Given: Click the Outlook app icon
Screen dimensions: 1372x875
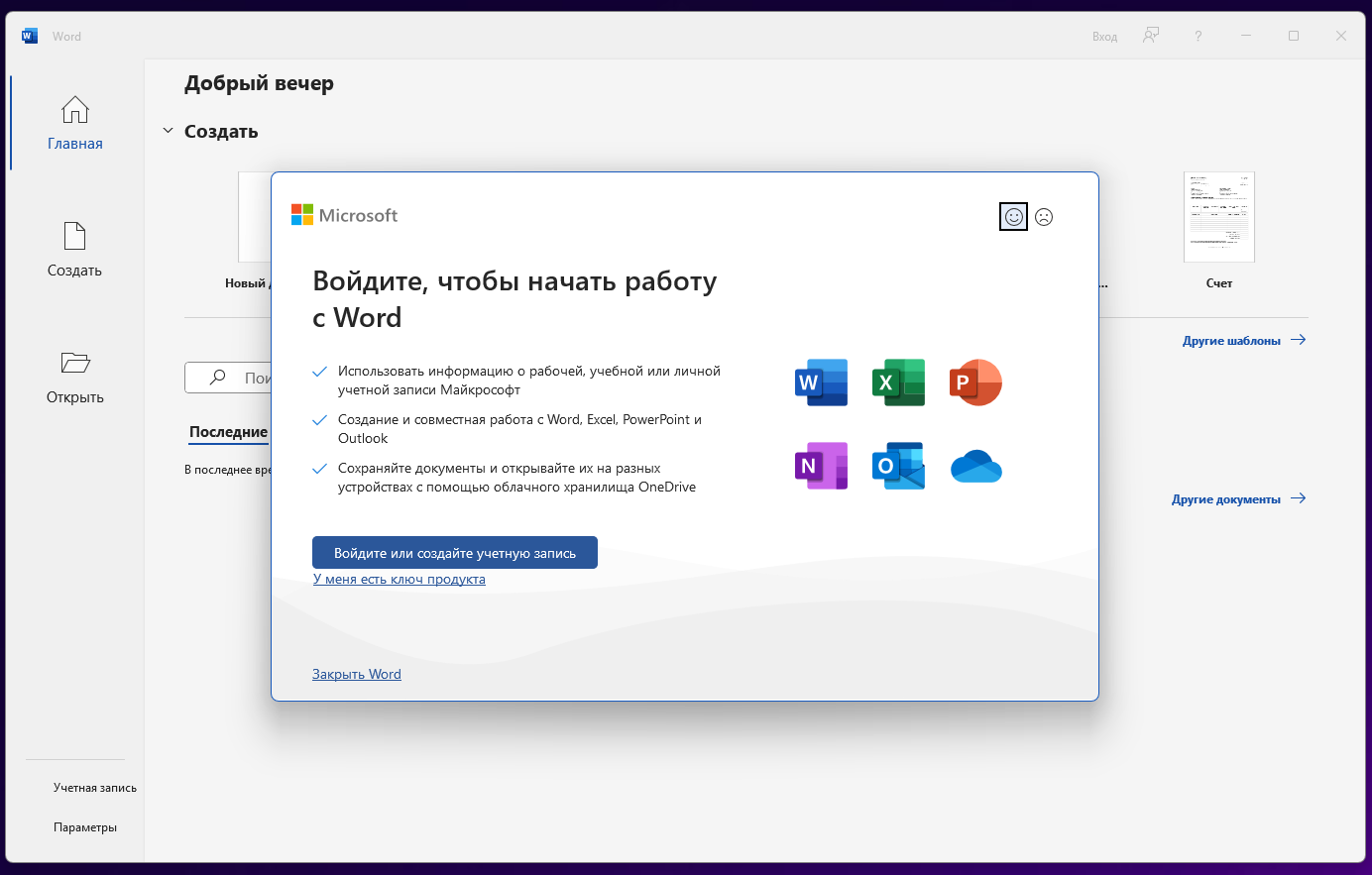Looking at the screenshot, I should (x=898, y=466).
